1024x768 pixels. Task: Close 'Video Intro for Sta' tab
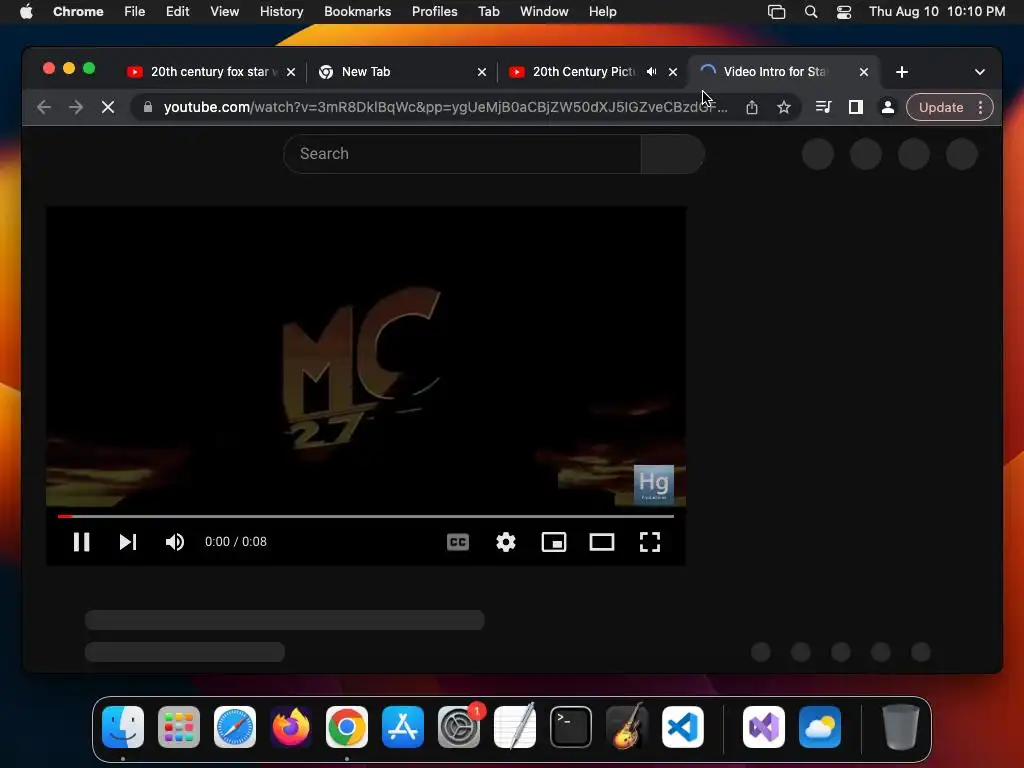[x=864, y=72]
